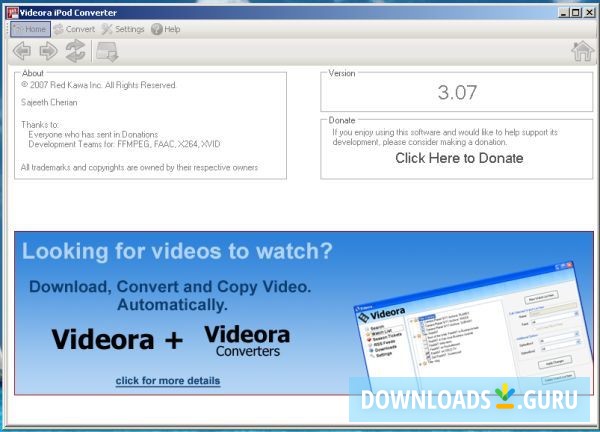
Task: Click the refresh arrows icon
Action: click(75, 51)
